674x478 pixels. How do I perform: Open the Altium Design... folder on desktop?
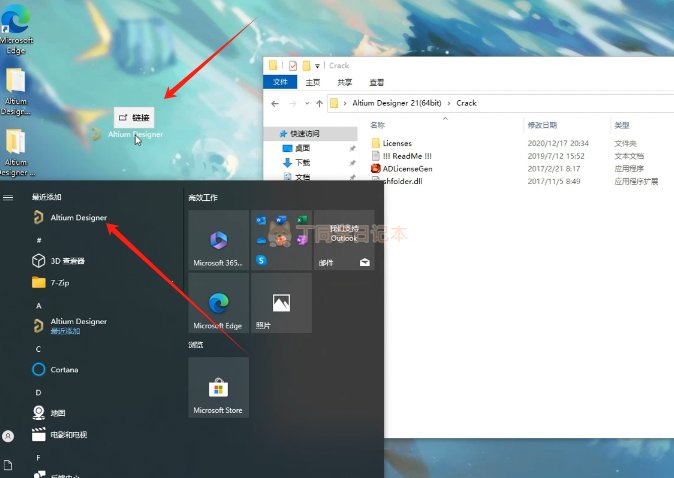pyautogui.click(x=15, y=92)
